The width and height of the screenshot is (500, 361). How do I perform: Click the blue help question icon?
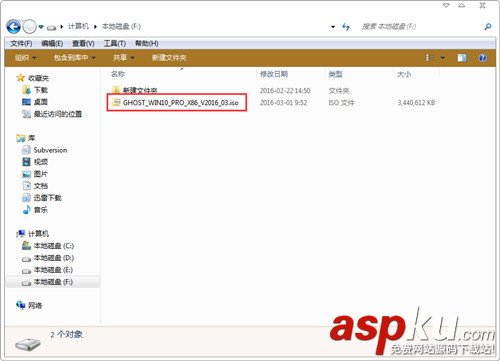(482, 58)
